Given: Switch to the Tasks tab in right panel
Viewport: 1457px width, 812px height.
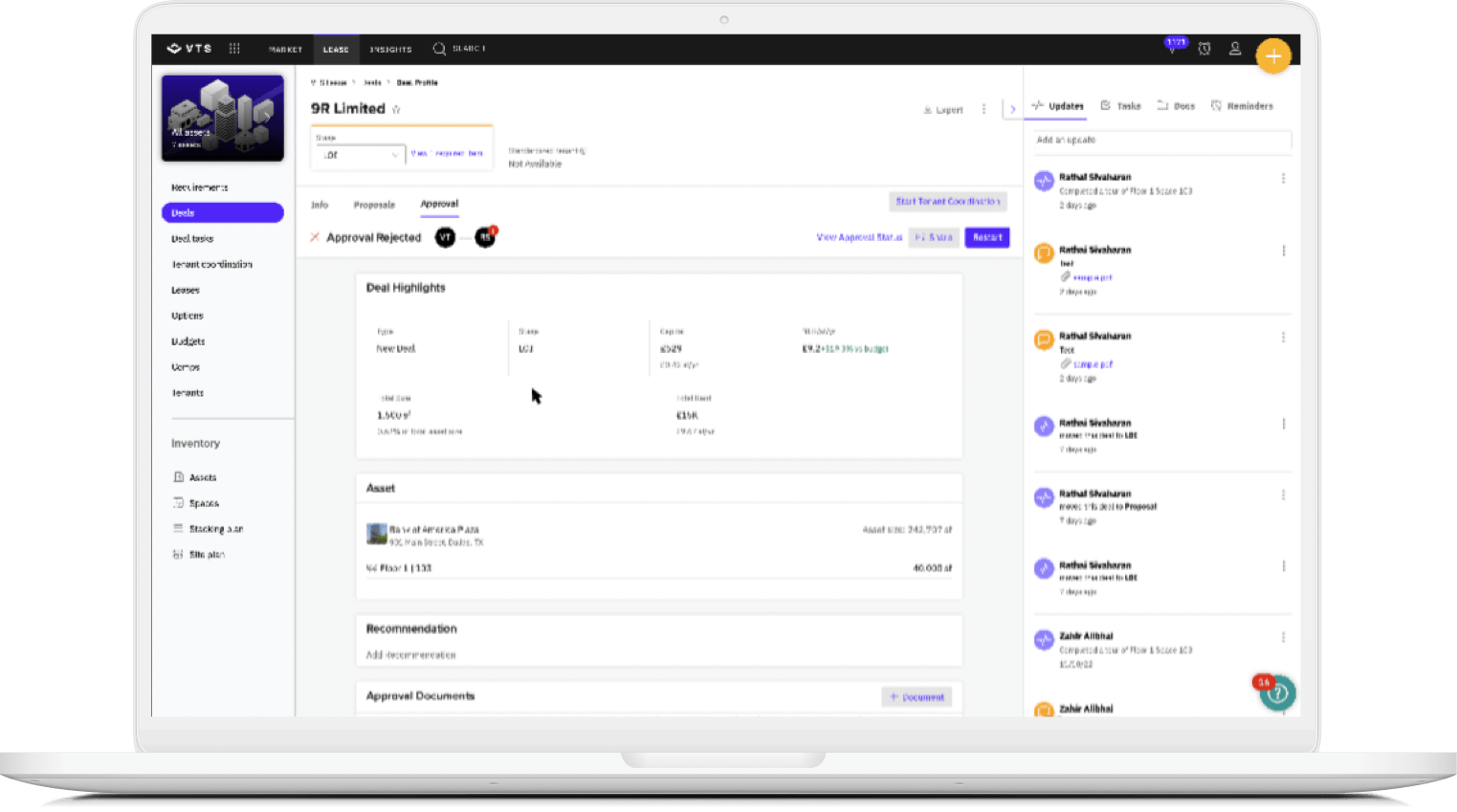Looking at the screenshot, I should tap(1121, 106).
